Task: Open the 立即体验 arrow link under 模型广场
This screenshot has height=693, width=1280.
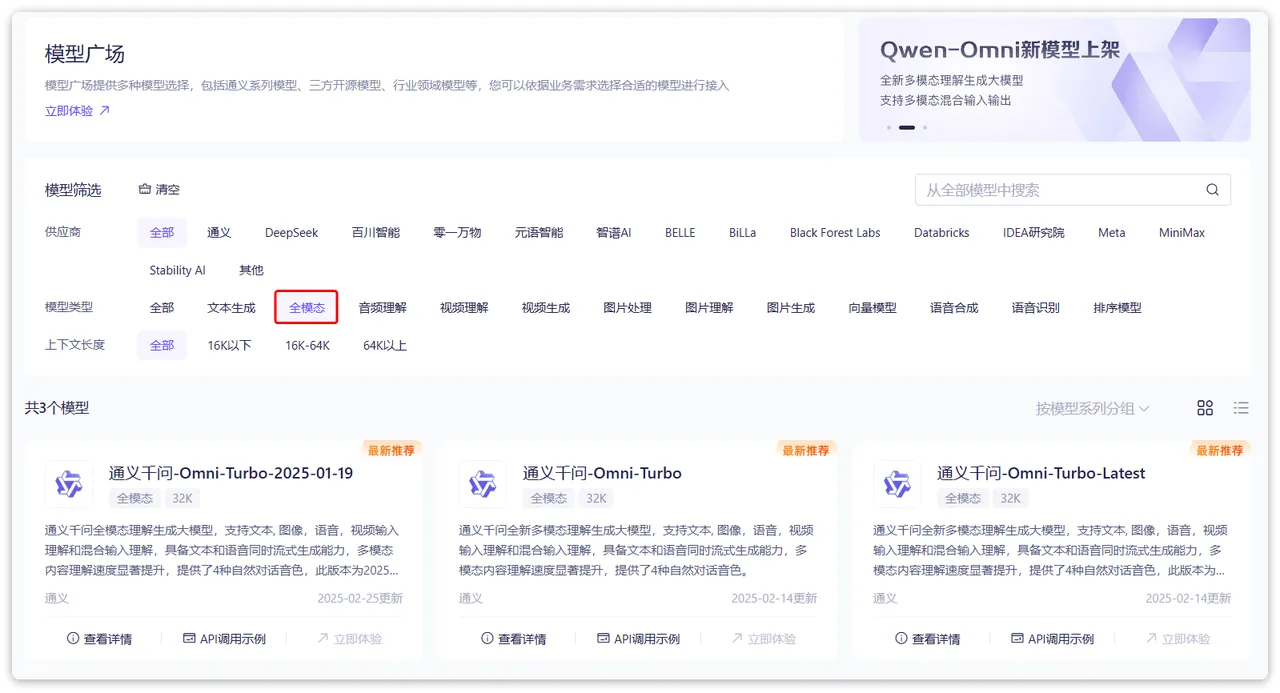Action: [x=77, y=111]
